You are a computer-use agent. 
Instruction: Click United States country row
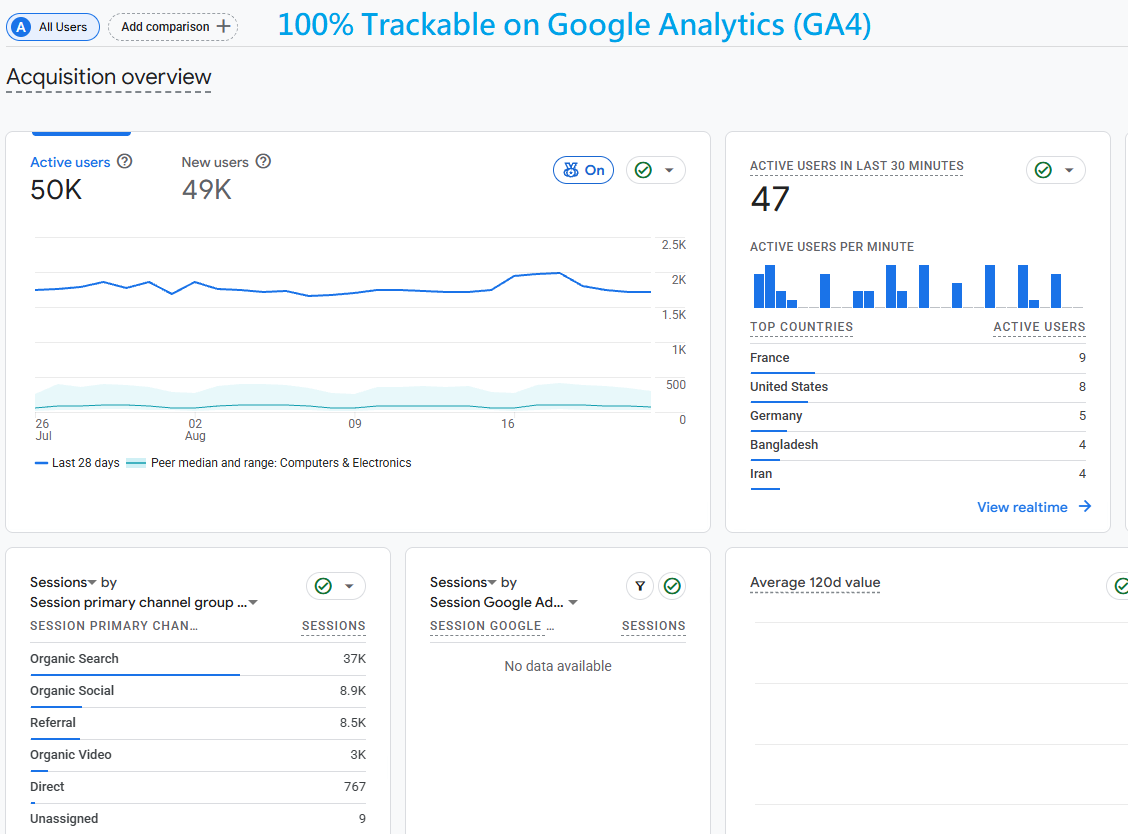917,387
